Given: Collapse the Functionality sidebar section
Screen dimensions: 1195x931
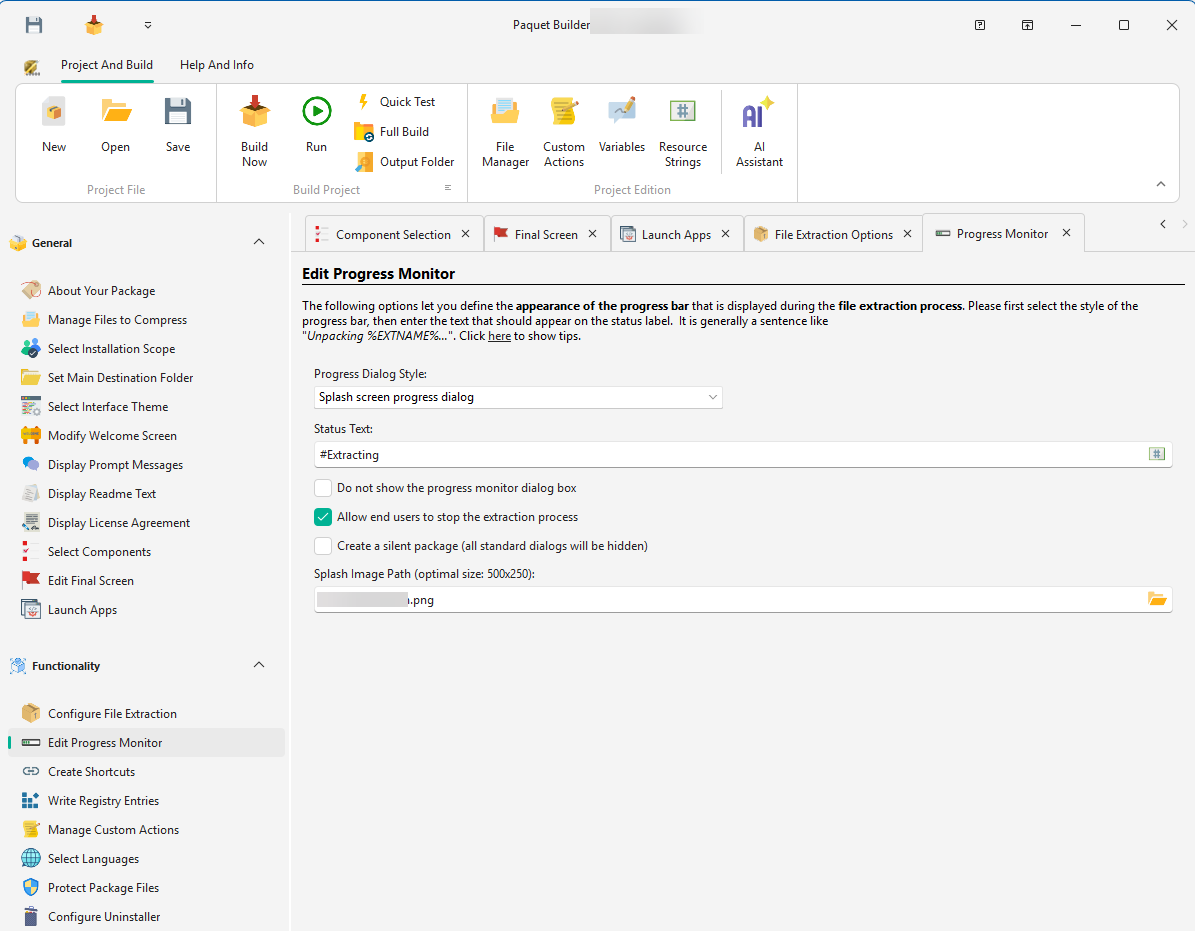Looking at the screenshot, I should coord(258,664).
